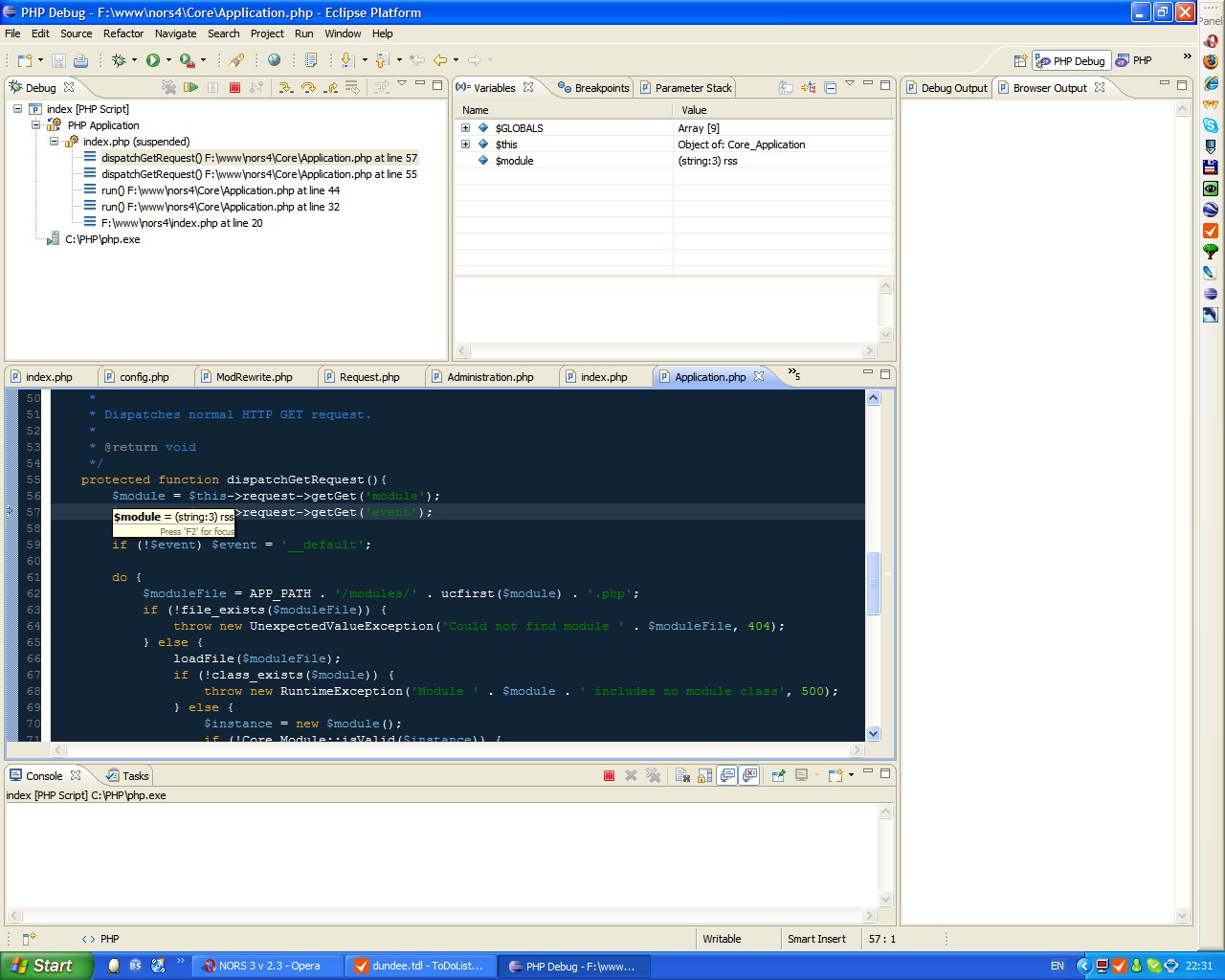Clear the Console output
The image size is (1225, 980).
pos(682,775)
